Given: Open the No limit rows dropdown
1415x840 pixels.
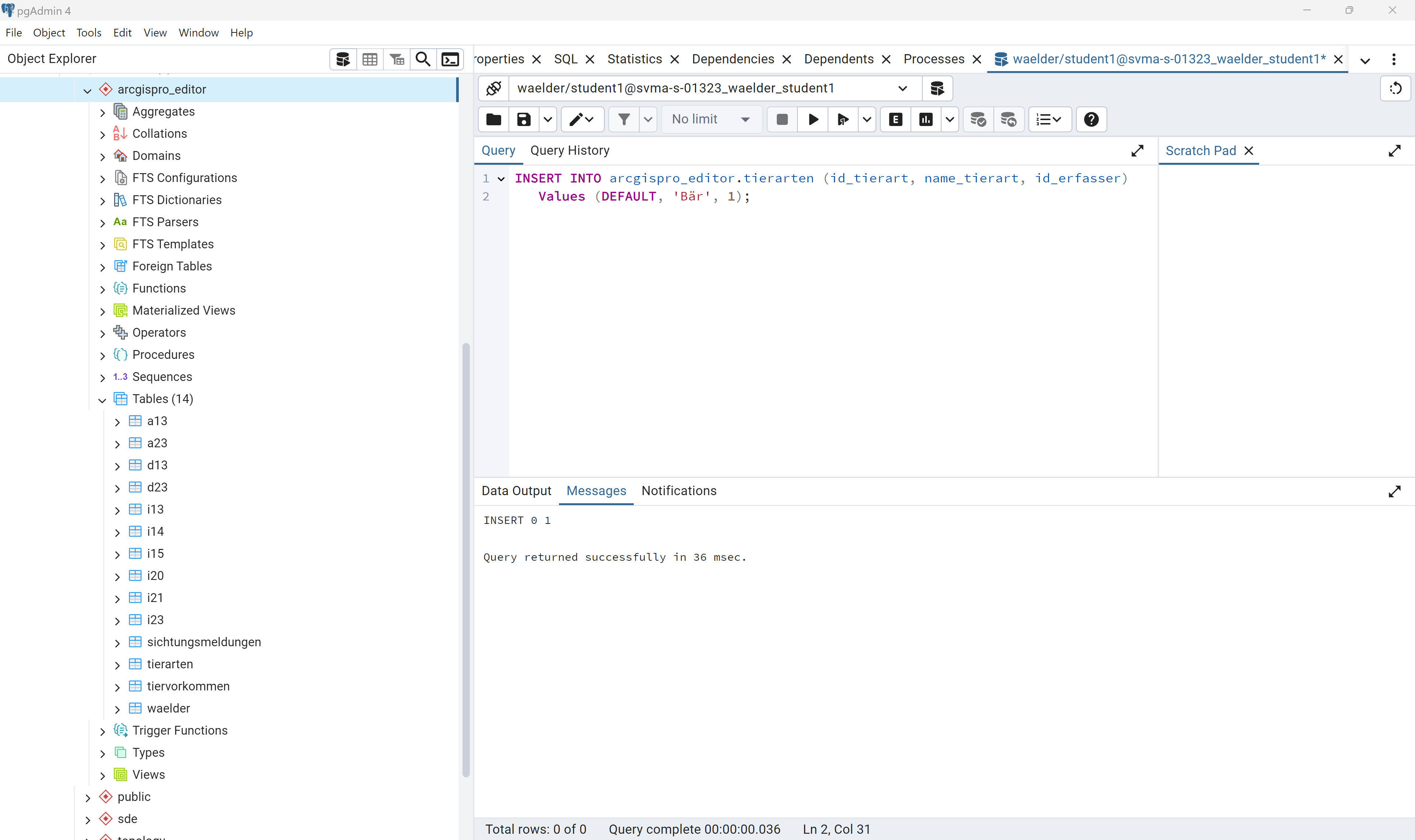Looking at the screenshot, I should tap(711, 119).
